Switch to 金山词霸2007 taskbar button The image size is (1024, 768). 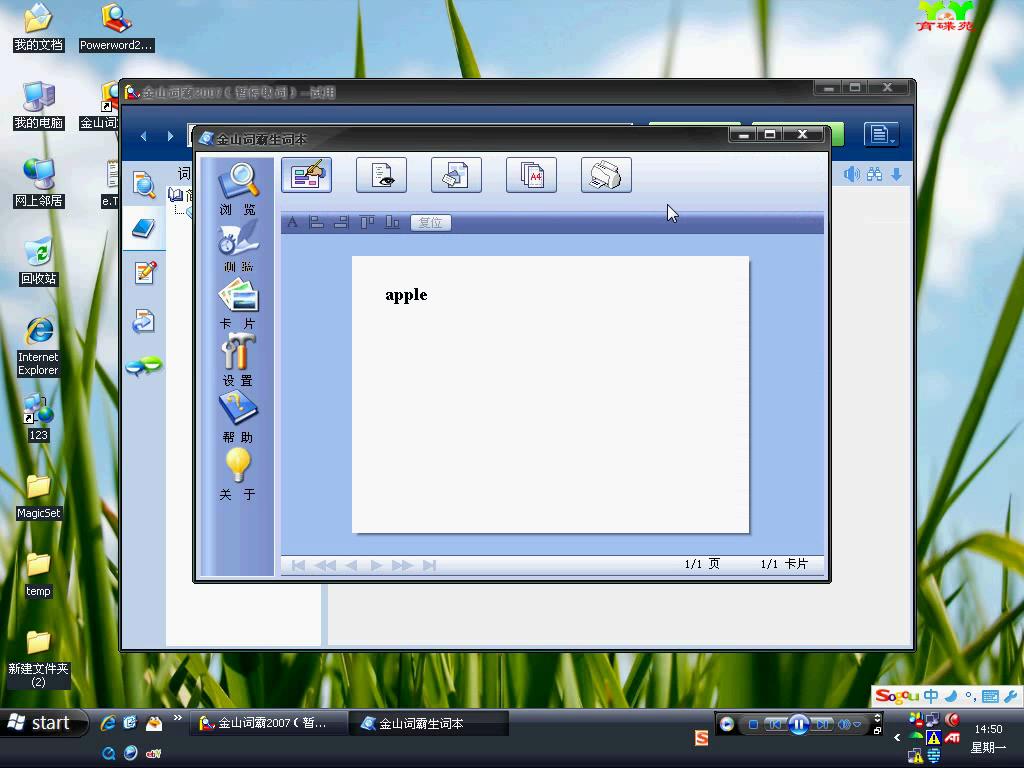click(x=268, y=723)
